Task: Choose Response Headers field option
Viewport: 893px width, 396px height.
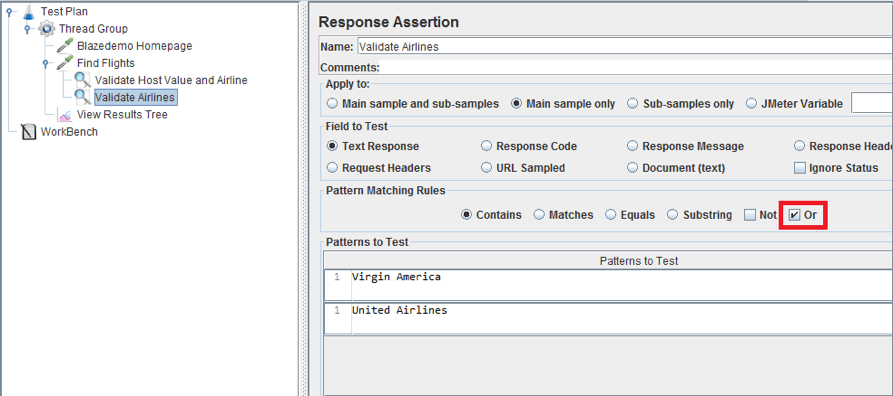Action: coord(800,146)
